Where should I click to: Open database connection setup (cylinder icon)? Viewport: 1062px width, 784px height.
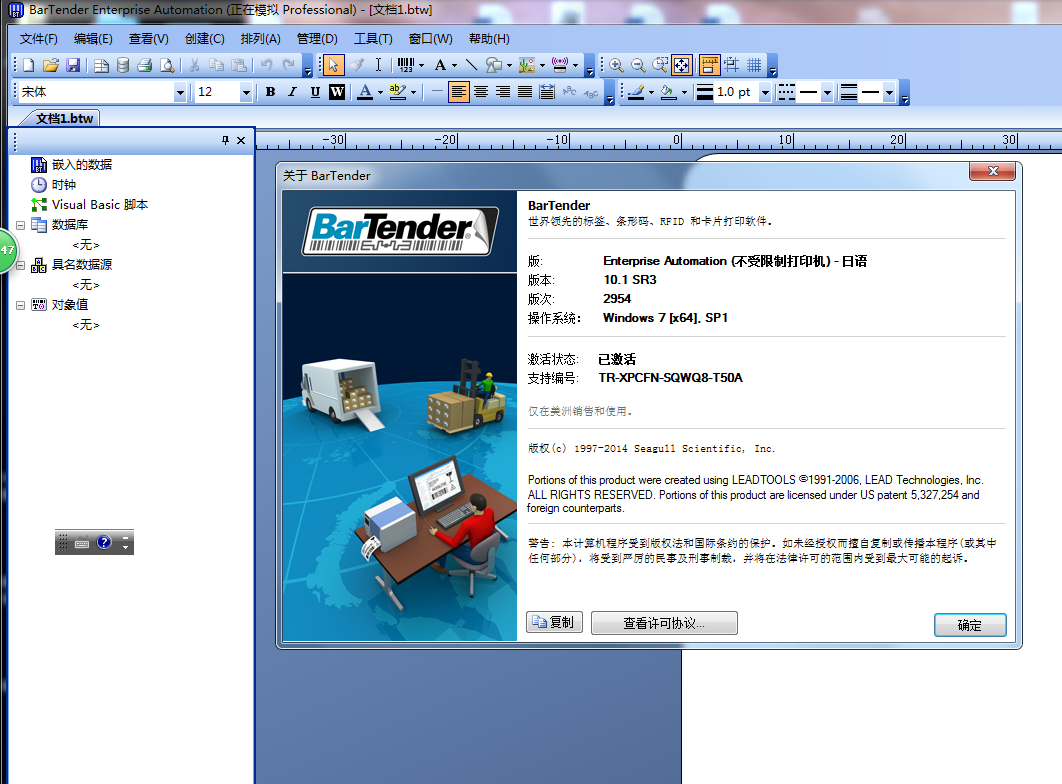coord(123,65)
